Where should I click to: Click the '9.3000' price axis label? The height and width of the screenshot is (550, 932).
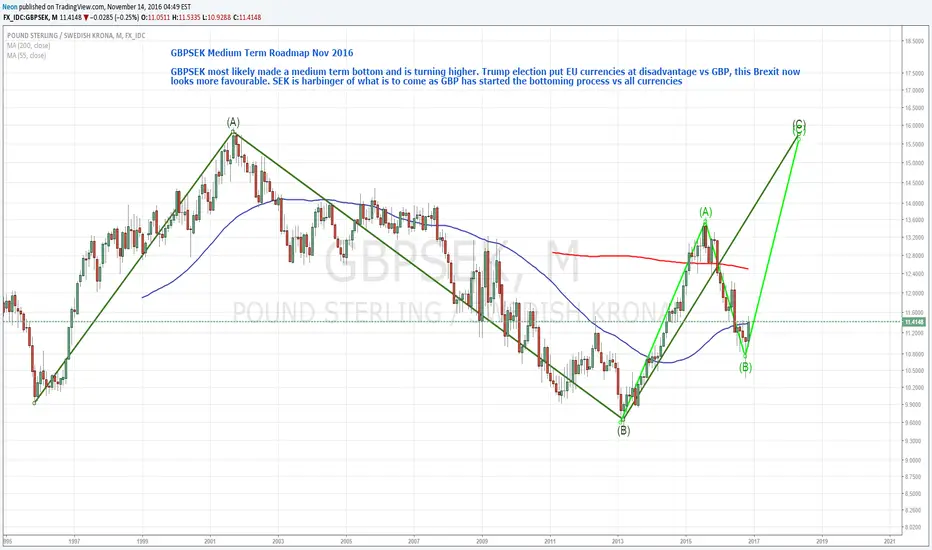pos(914,441)
